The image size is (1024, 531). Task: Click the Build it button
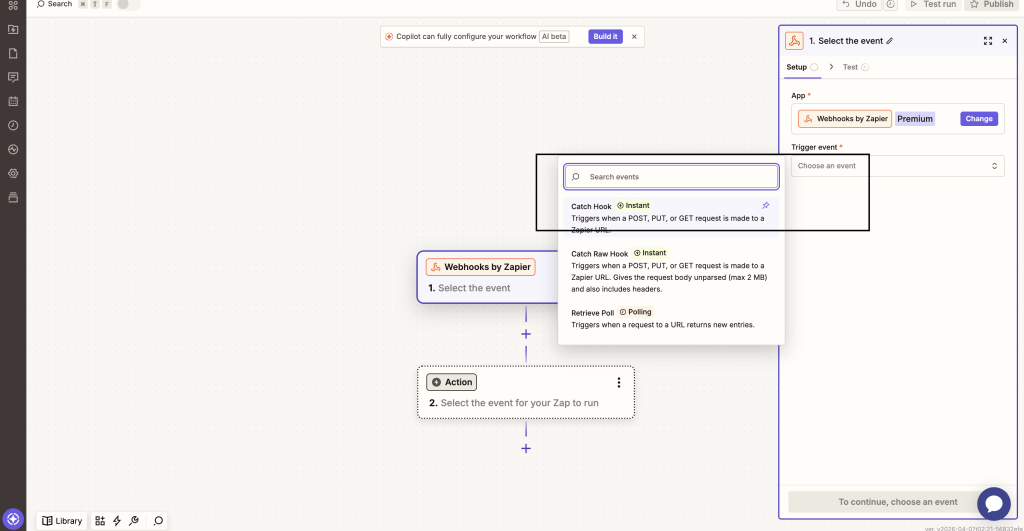605,36
